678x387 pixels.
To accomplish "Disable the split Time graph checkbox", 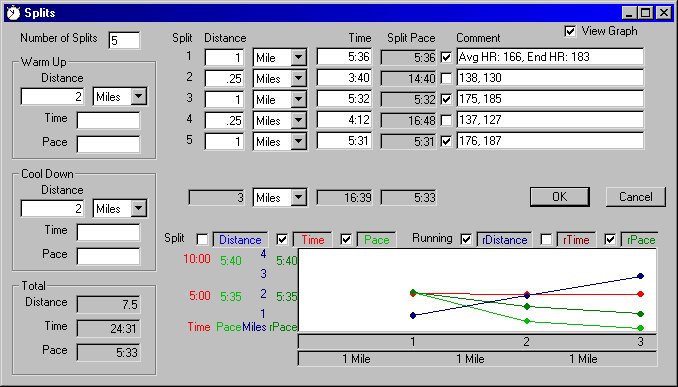I will [282, 239].
